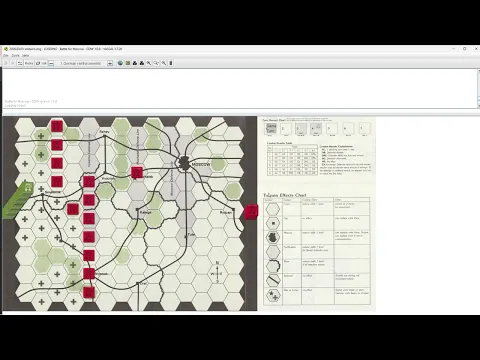
Task: Select the topmost red counter in the left column
Action: pyautogui.click(x=57, y=126)
